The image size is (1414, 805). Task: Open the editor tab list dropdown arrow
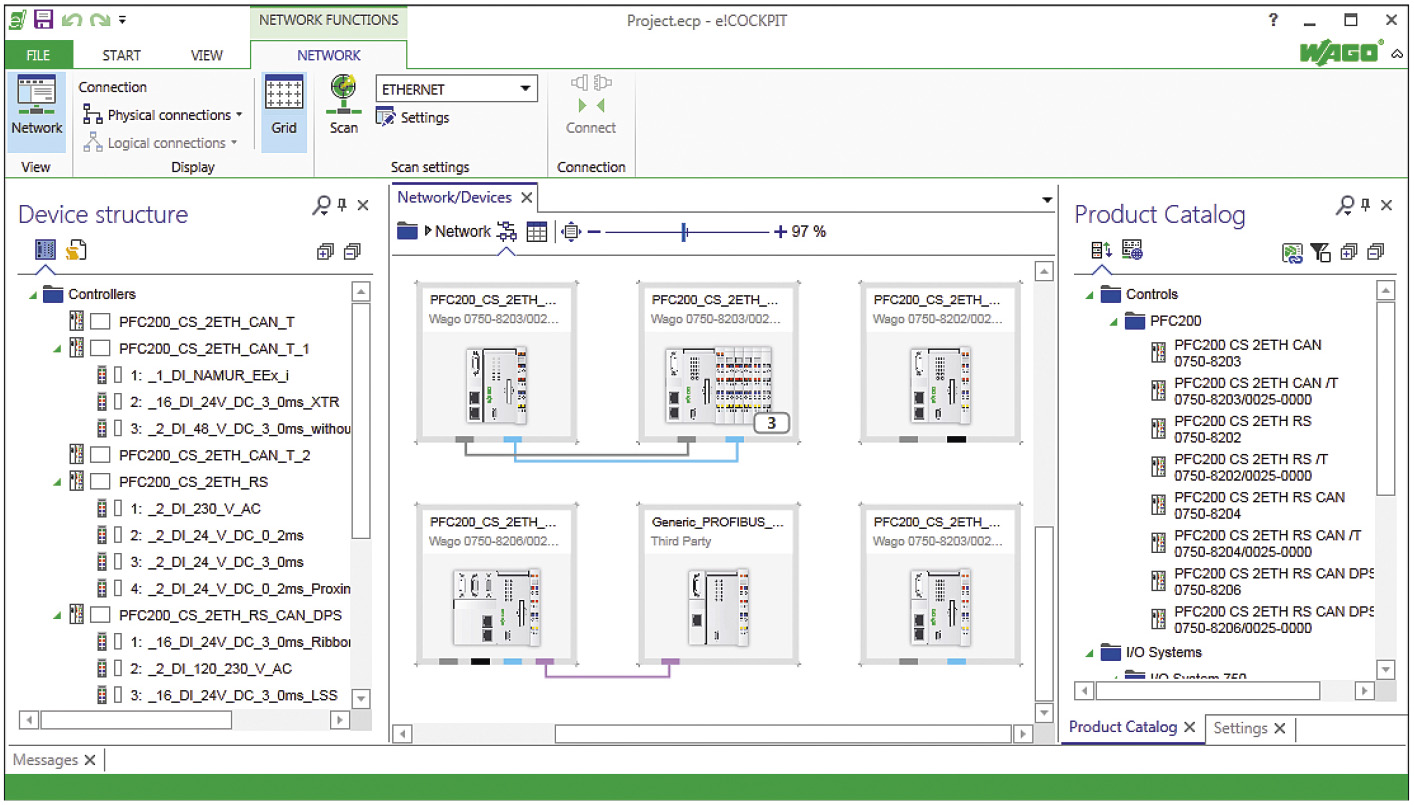[1047, 200]
